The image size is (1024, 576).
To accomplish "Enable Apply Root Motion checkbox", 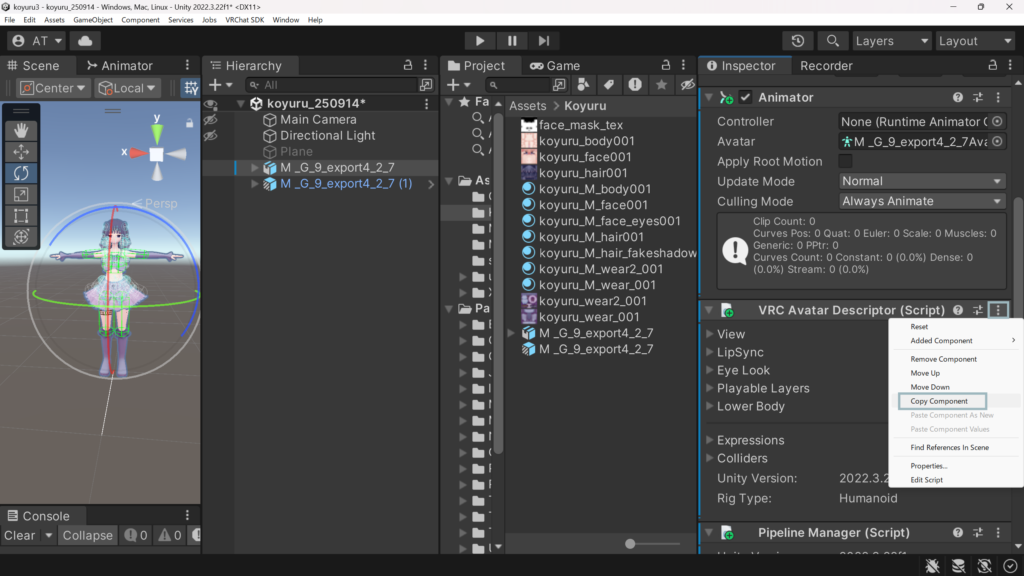I will pos(845,161).
